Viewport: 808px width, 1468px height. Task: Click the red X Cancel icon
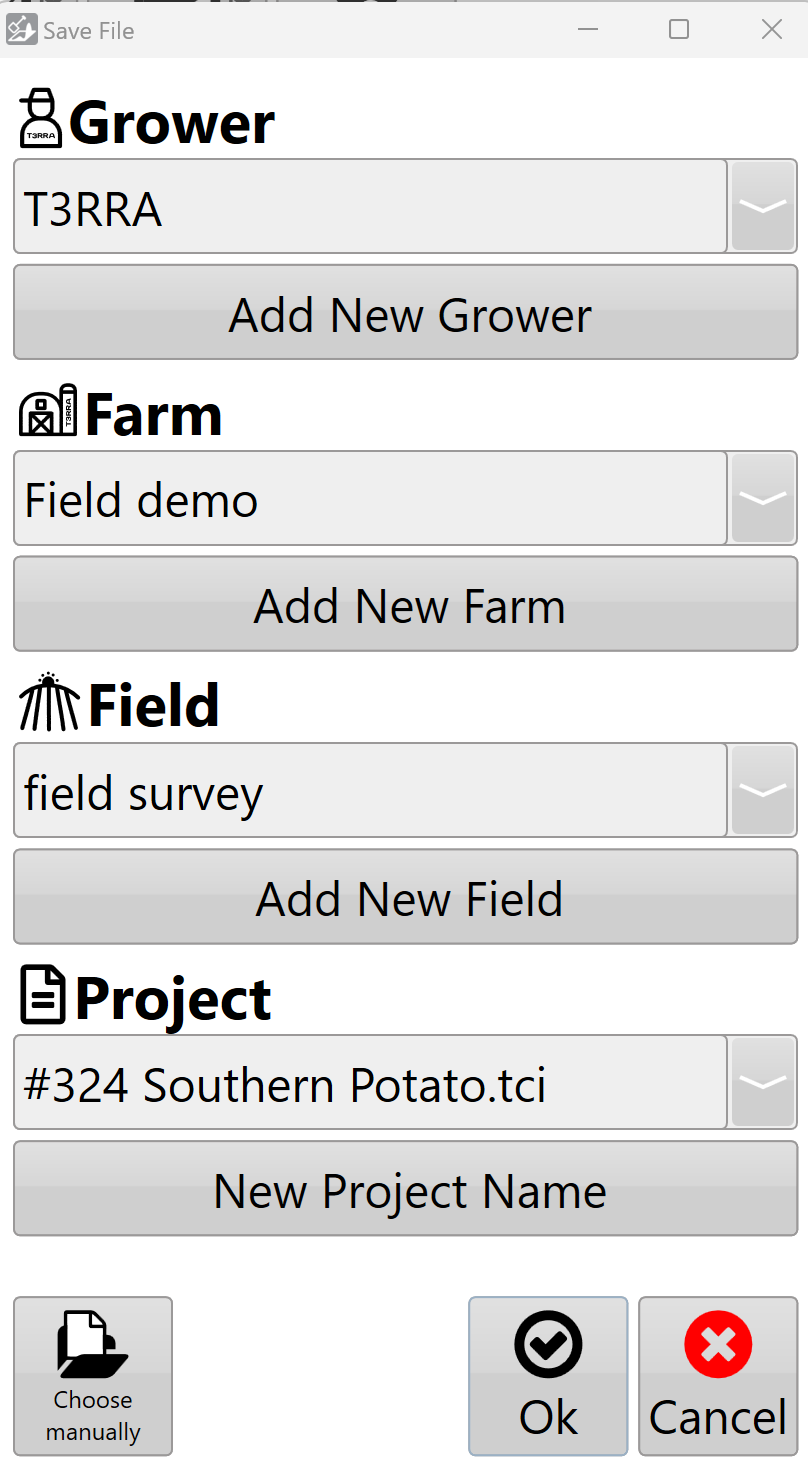pyautogui.click(x=718, y=1345)
